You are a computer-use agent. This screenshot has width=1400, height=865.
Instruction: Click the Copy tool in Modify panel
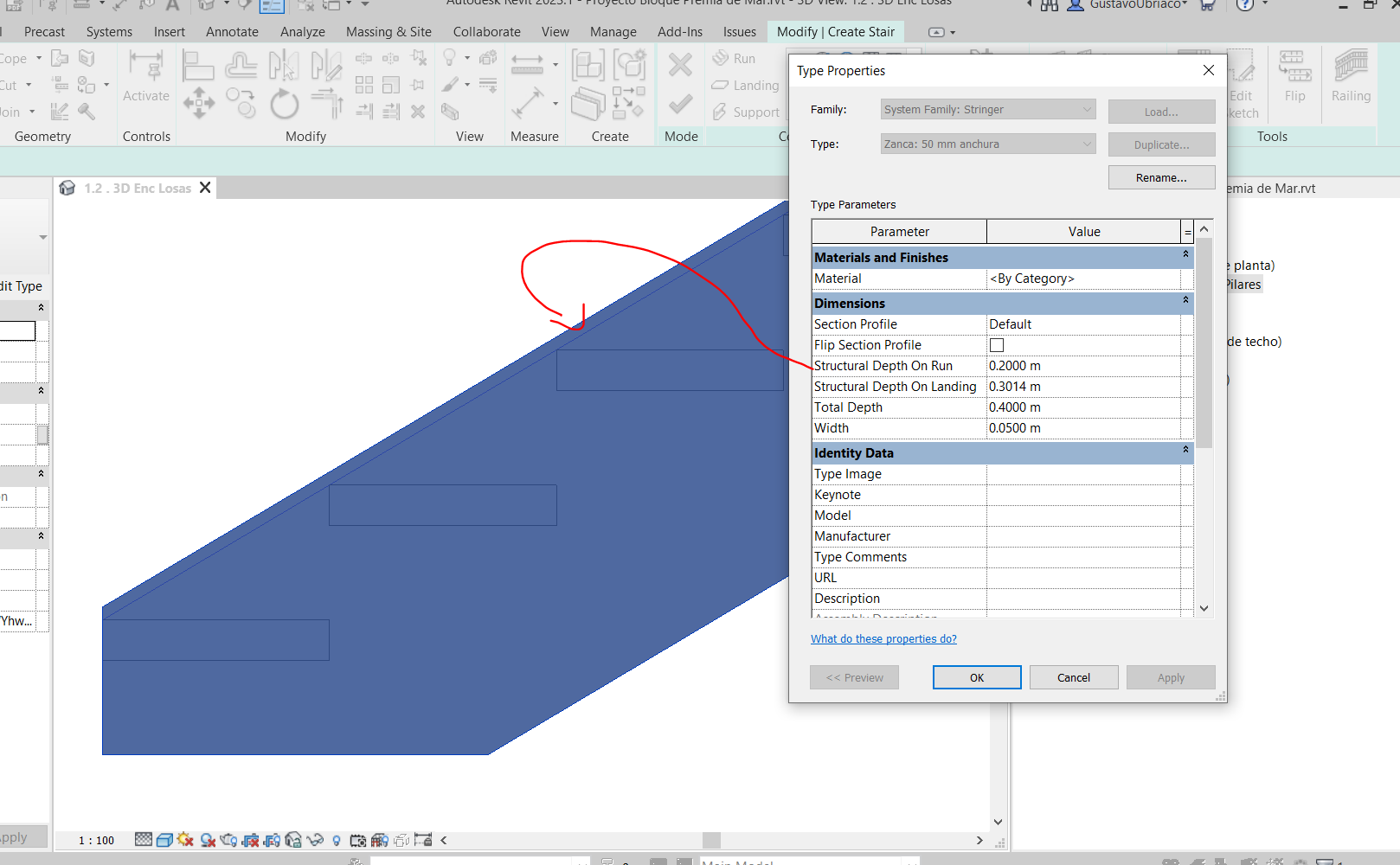pyautogui.click(x=241, y=103)
